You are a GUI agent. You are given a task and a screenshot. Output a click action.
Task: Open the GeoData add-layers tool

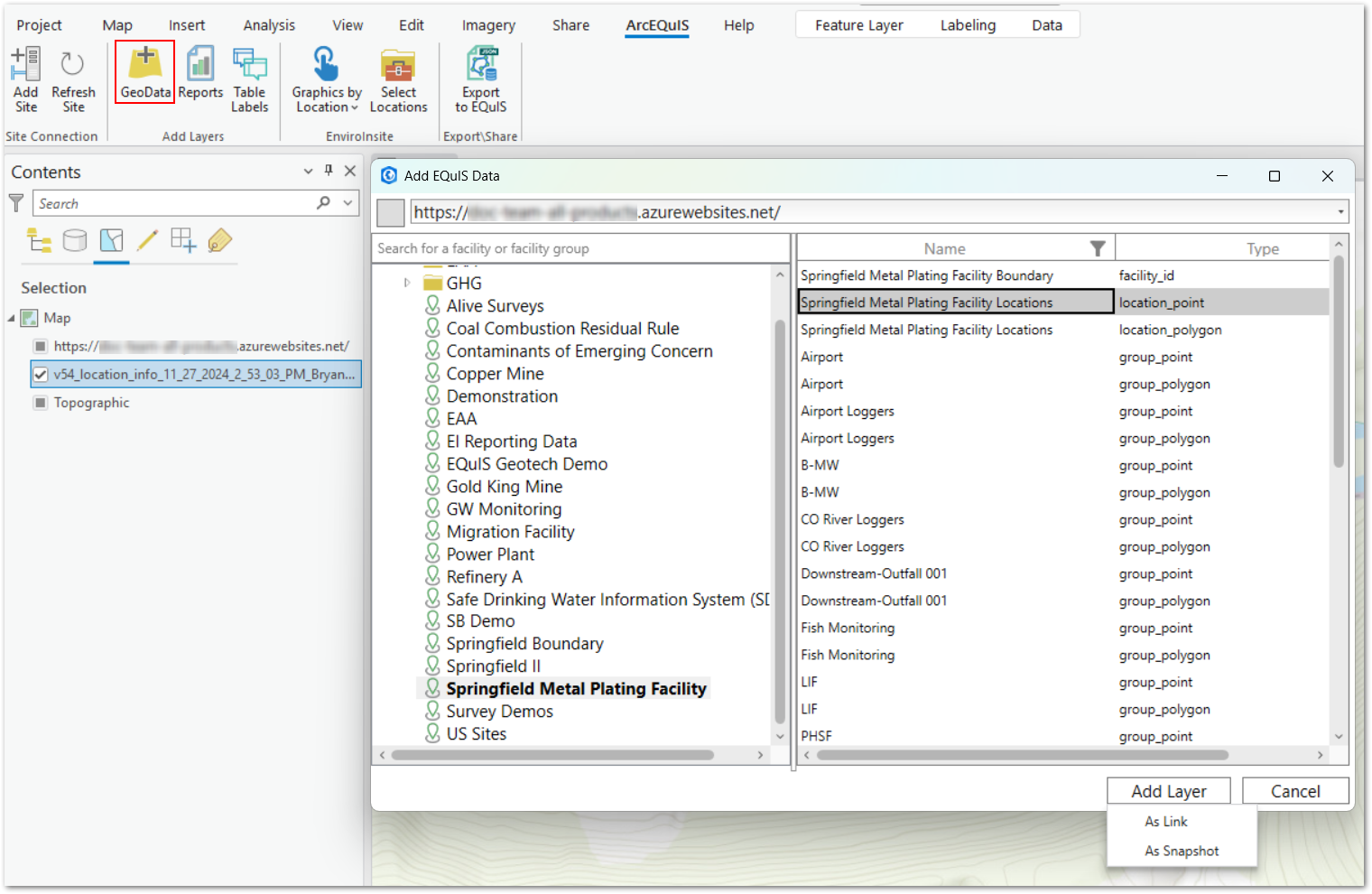(x=145, y=72)
